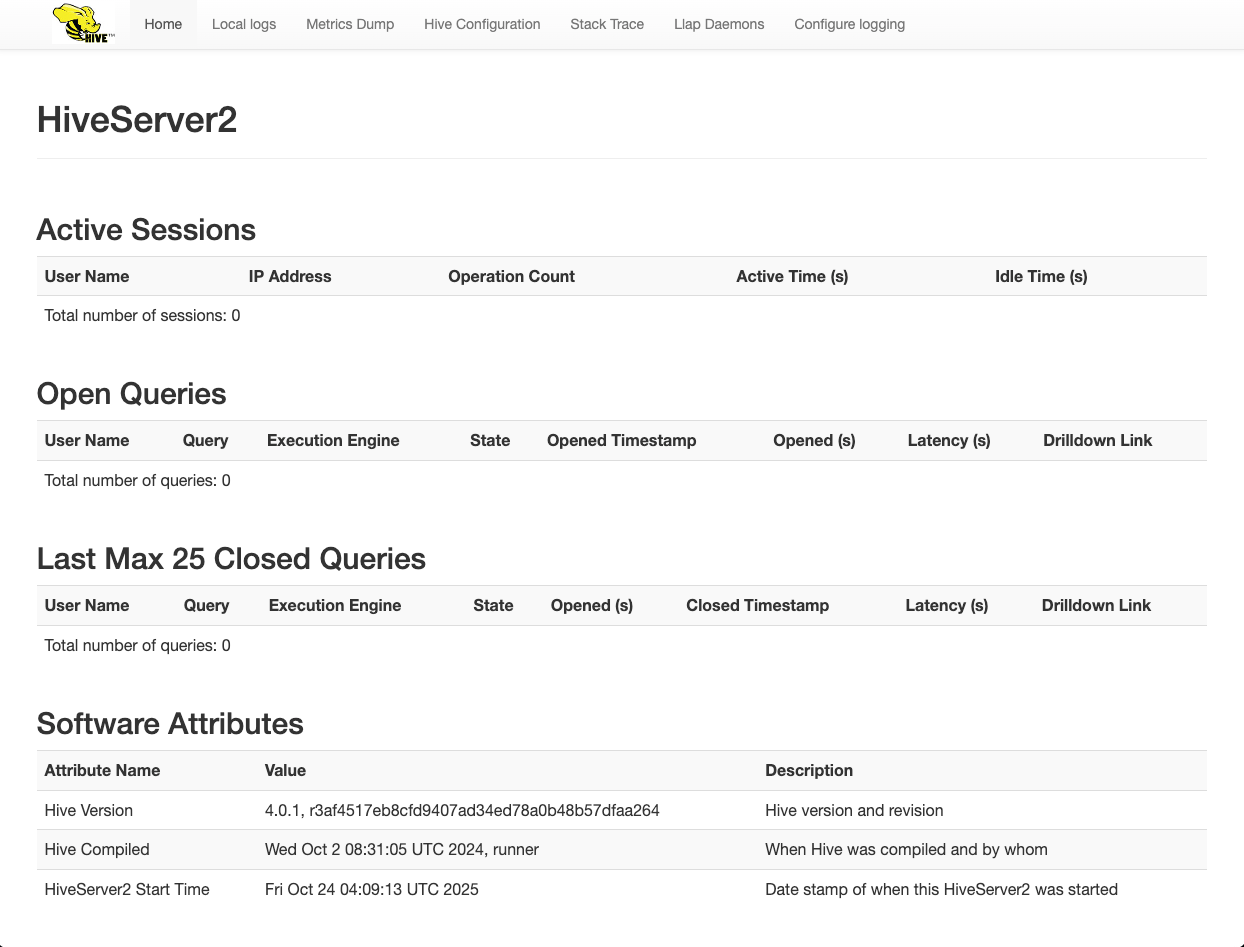Click the HiveServer2 Start Time value
Viewport: 1244px width, 947px height.
[x=372, y=889]
